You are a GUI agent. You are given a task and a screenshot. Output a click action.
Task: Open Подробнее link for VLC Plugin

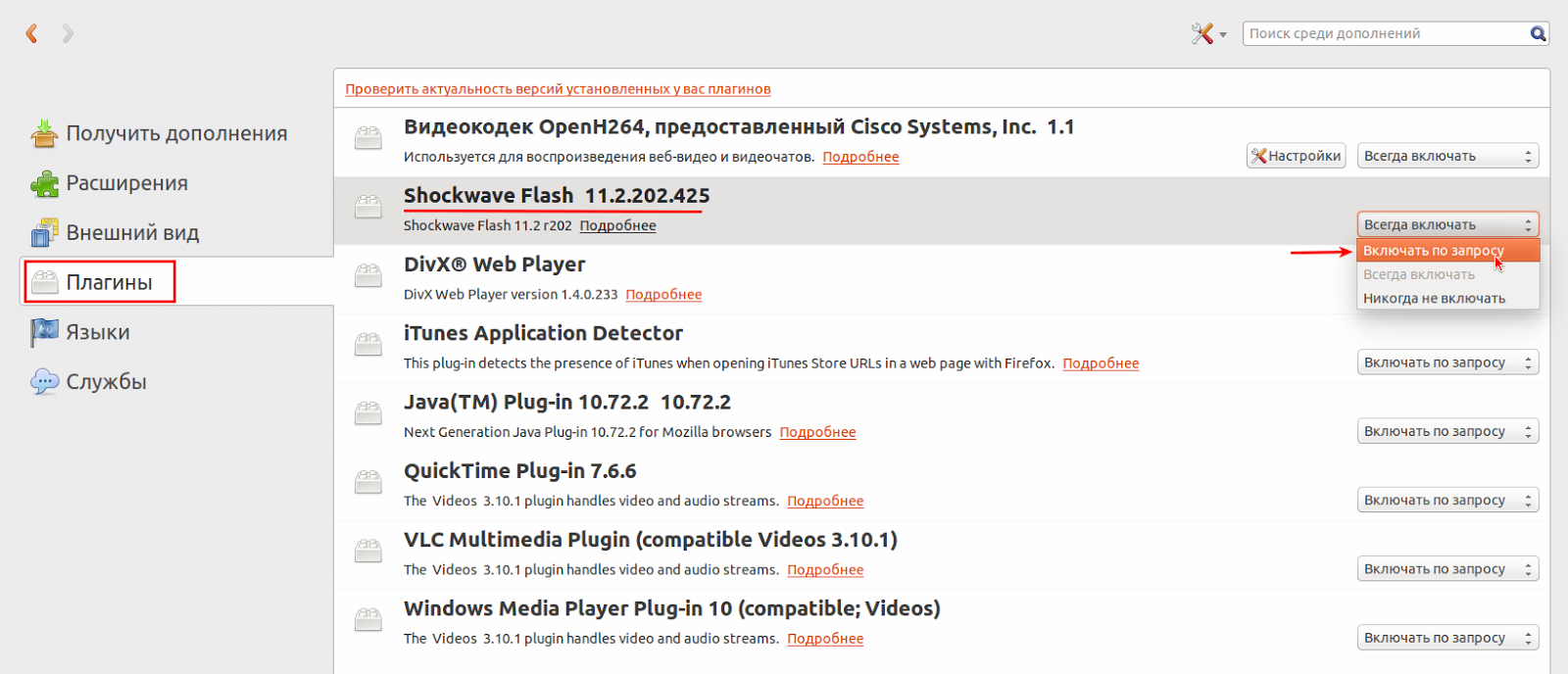click(x=825, y=569)
